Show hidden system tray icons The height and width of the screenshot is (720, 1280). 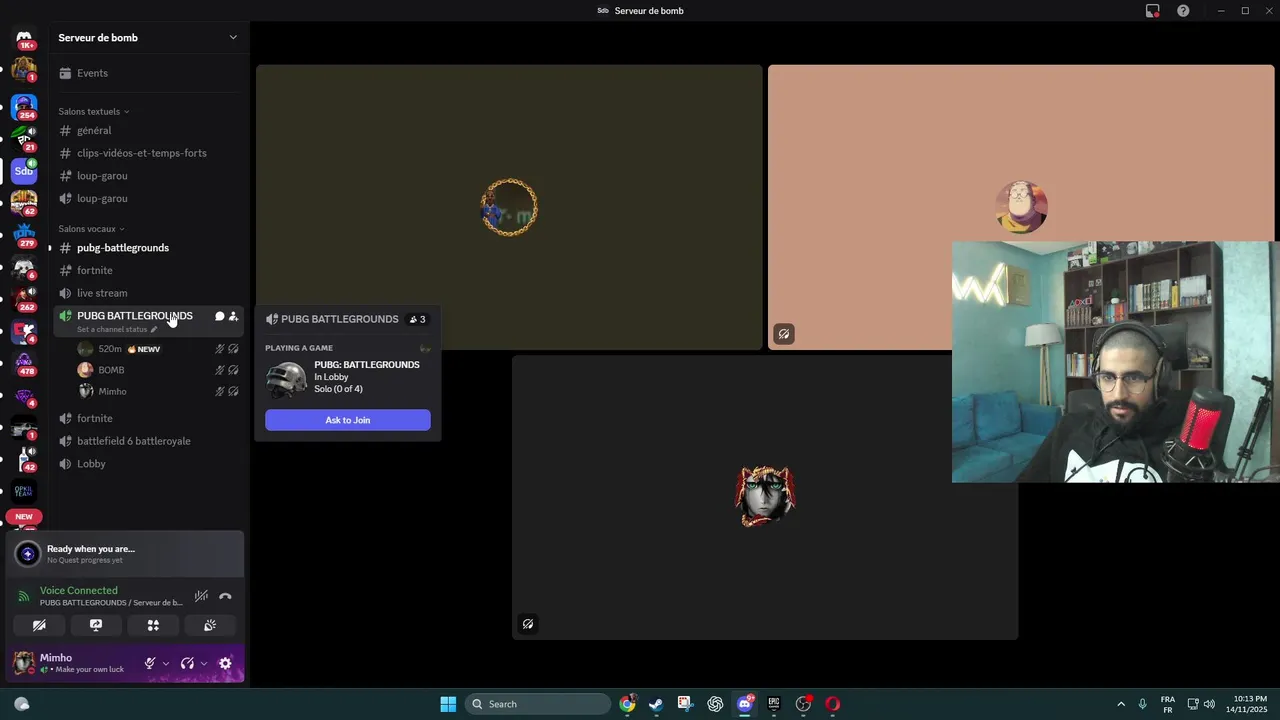tap(1121, 704)
